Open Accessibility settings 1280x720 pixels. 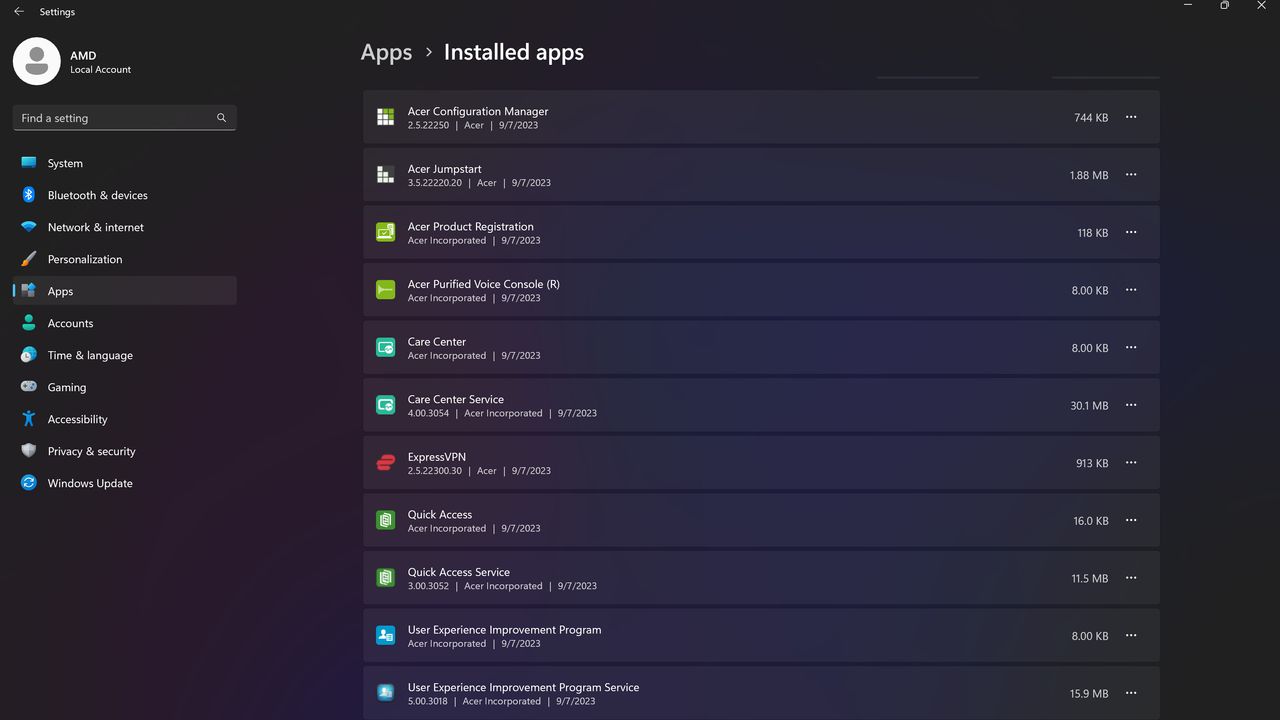(125, 419)
